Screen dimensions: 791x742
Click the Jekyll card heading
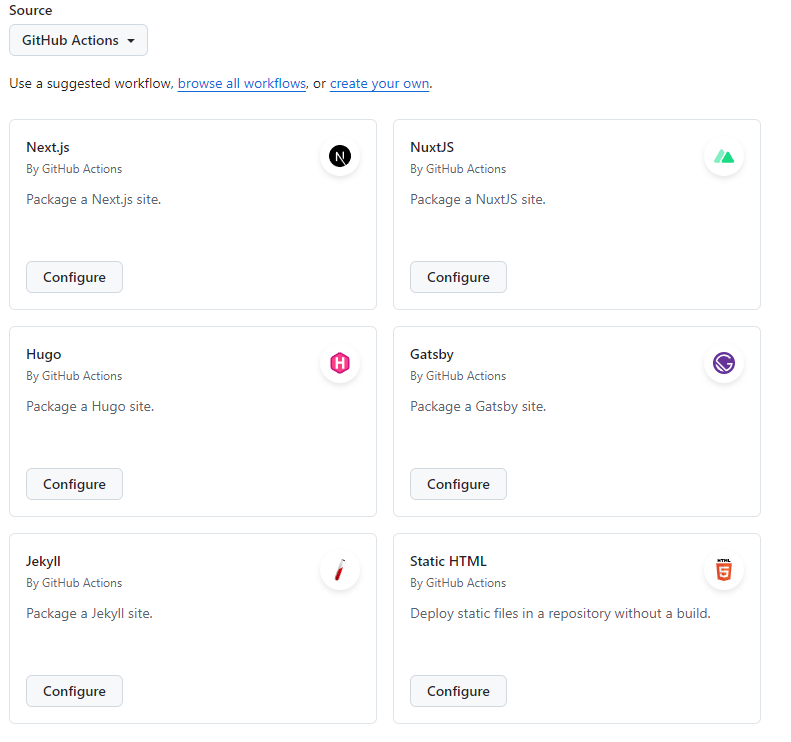43,561
